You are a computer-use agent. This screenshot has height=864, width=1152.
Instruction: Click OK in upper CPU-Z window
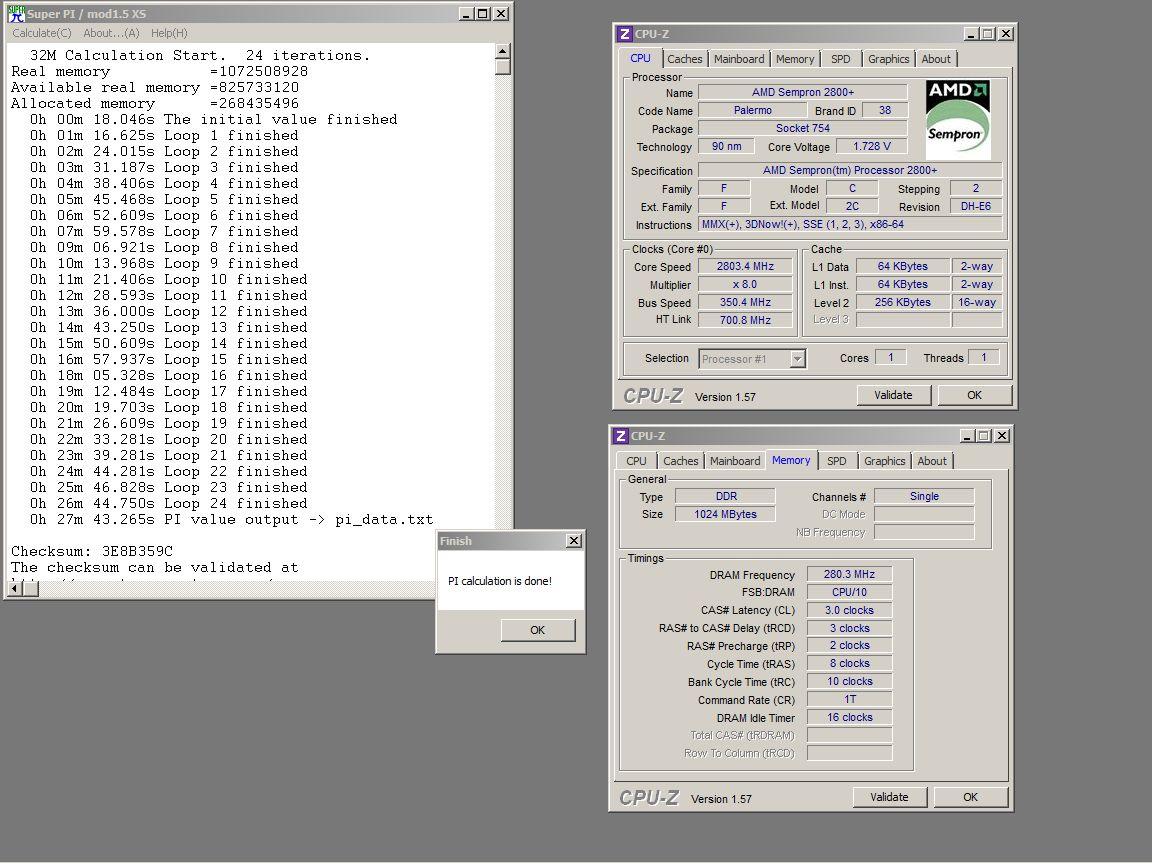[x=974, y=395]
